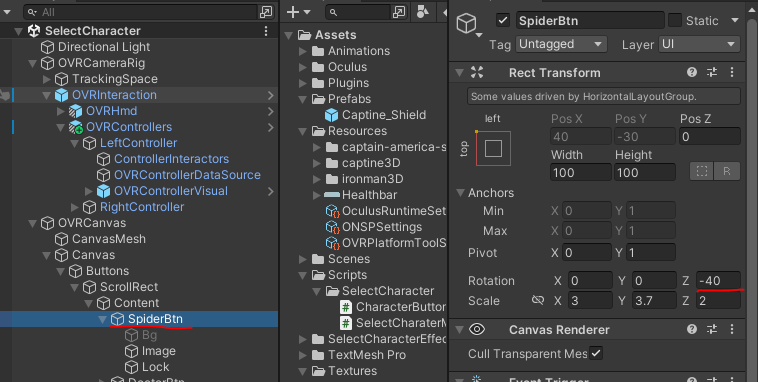
Task: Open Tag dropdown showing Untagged
Action: pyautogui.click(x=561, y=44)
